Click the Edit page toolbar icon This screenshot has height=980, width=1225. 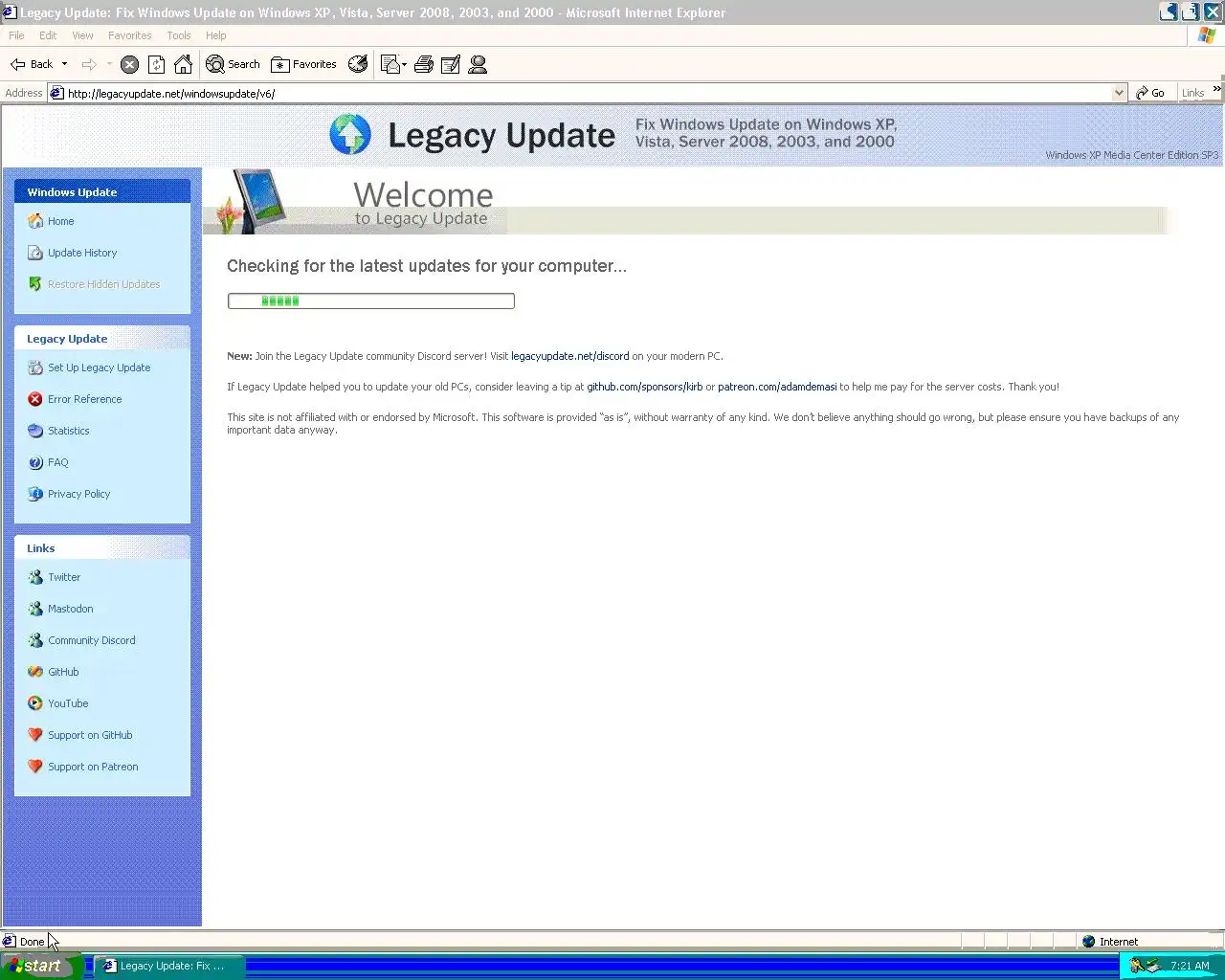pos(451,64)
